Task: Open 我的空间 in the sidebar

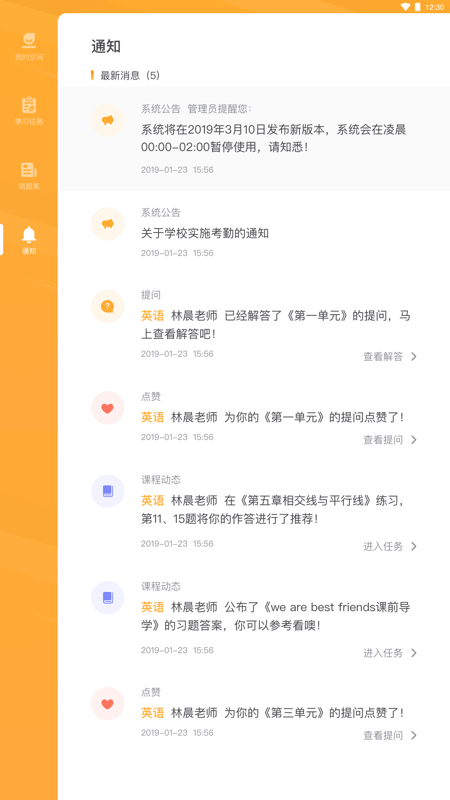Action: tap(29, 47)
